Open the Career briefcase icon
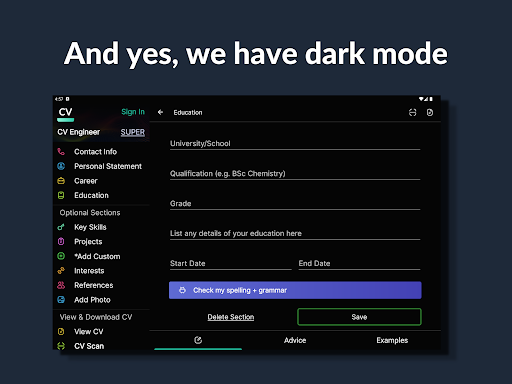 click(x=61, y=181)
